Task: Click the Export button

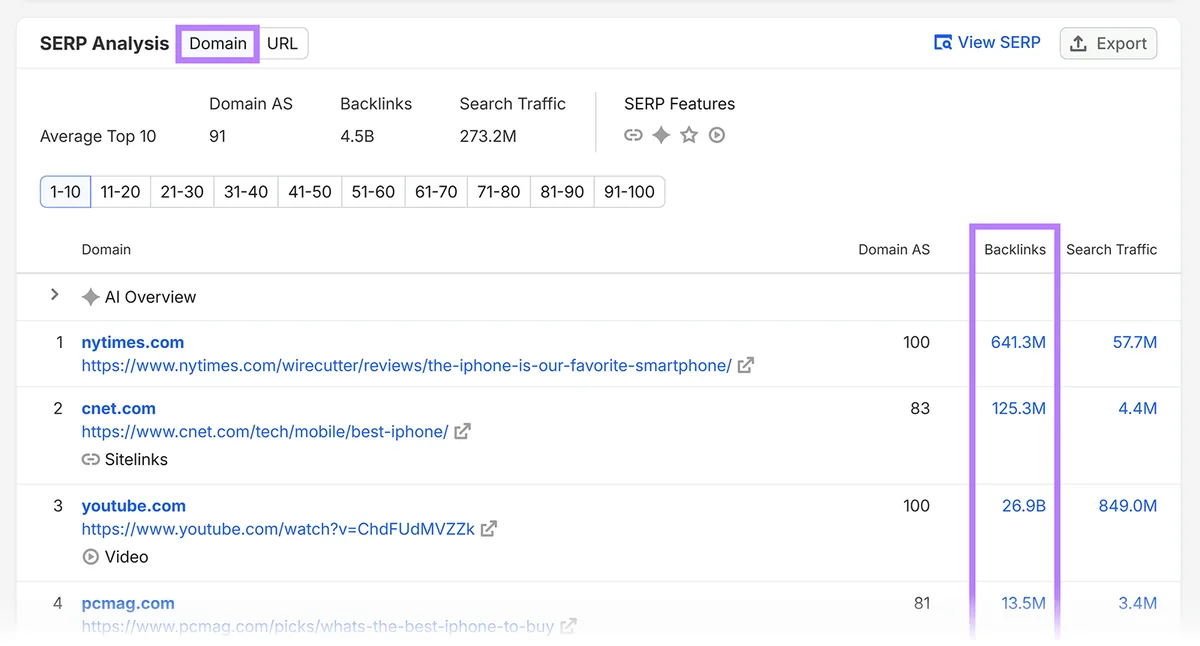Action: click(x=1108, y=43)
